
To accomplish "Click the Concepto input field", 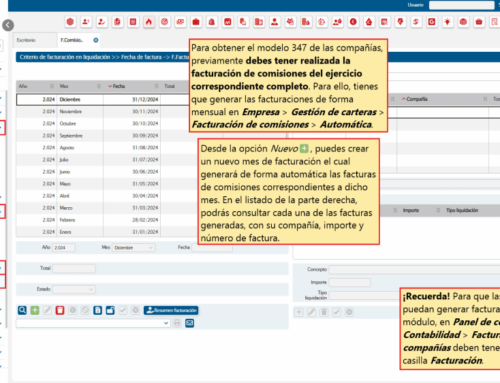I will pyautogui.click(x=414, y=270).
